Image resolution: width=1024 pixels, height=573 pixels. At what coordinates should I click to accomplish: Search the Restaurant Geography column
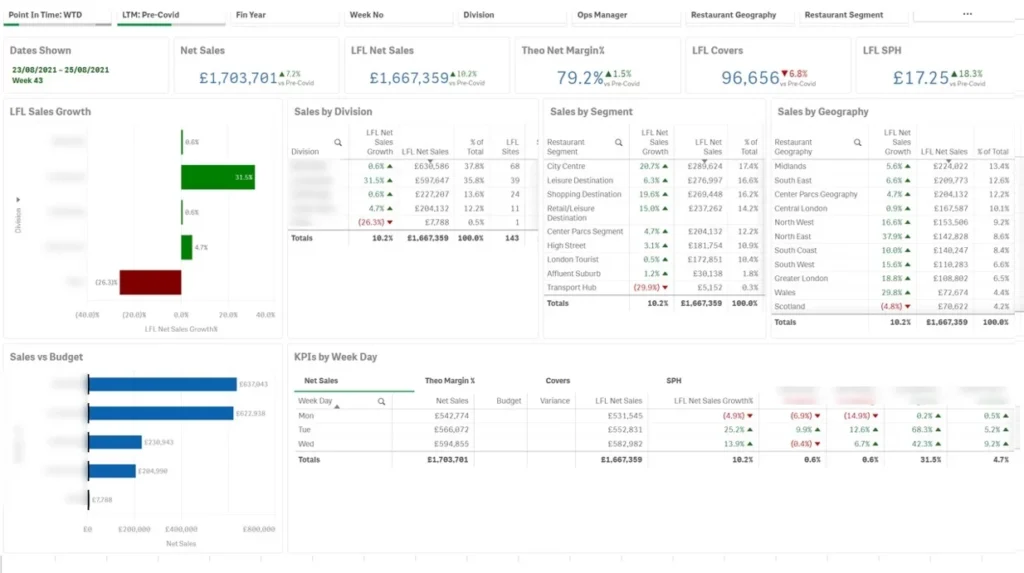click(x=857, y=142)
